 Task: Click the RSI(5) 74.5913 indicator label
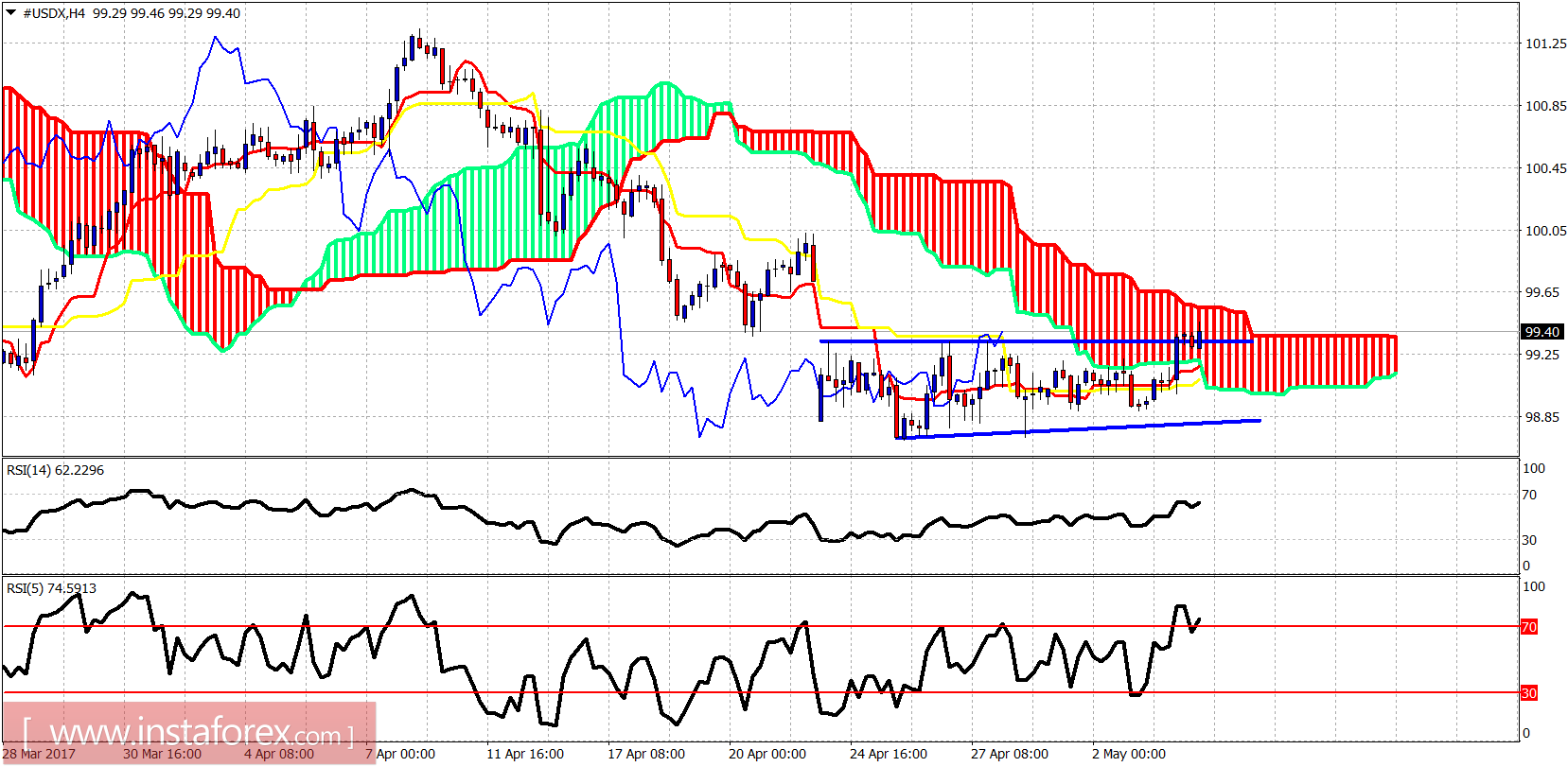[52, 588]
